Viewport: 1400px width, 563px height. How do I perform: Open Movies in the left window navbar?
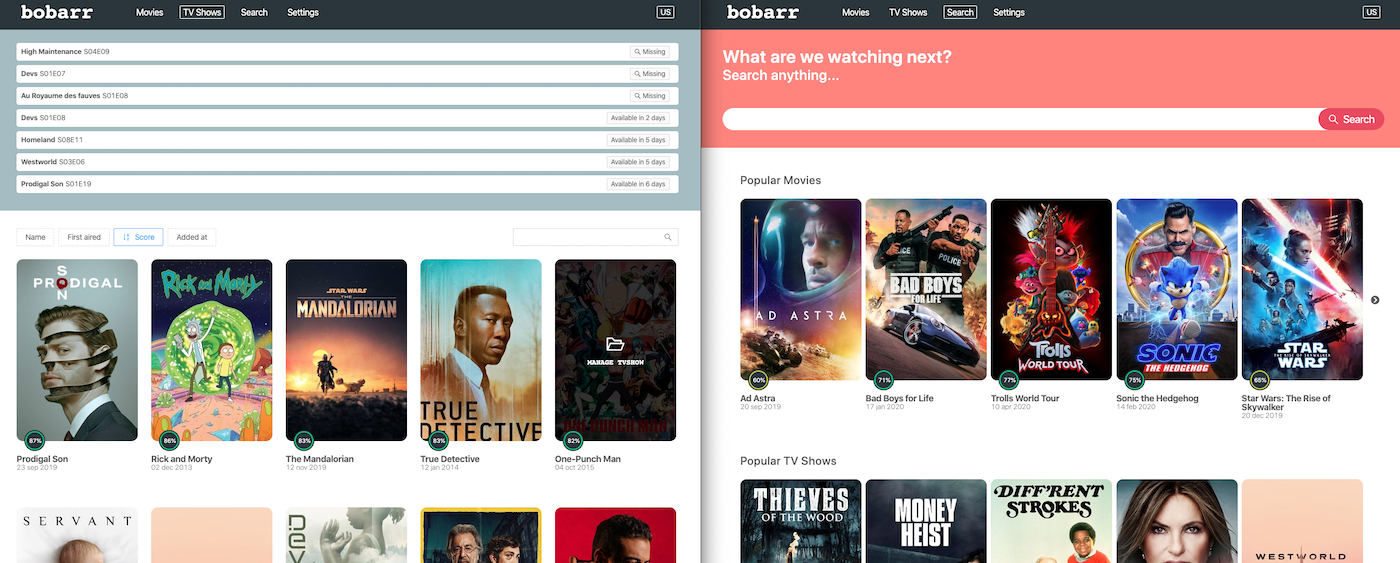coord(150,13)
